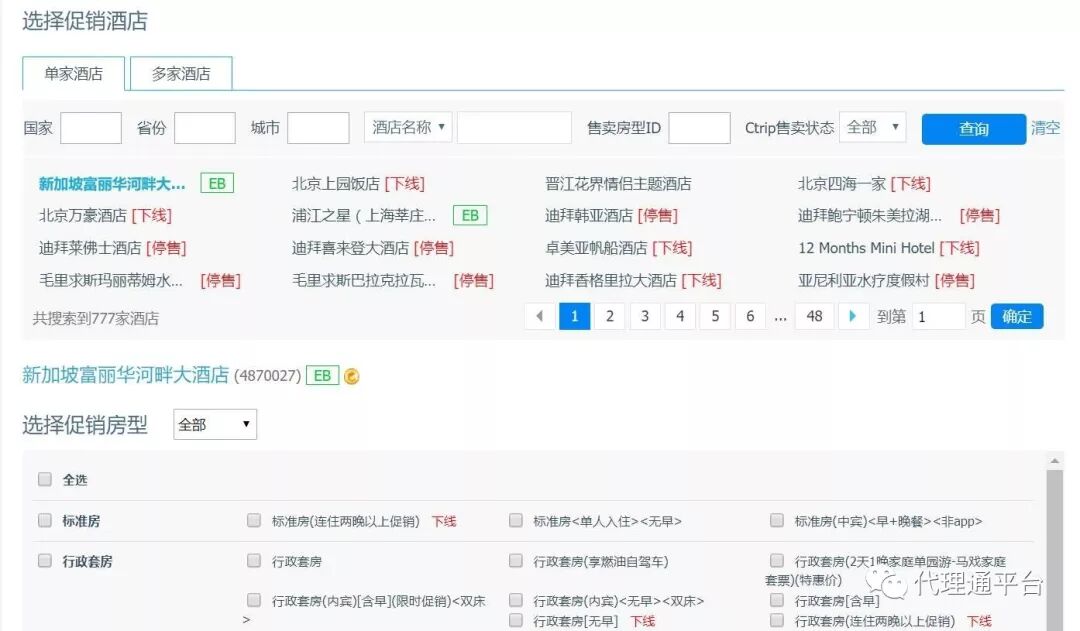This screenshot has width=1080, height=631.
Task: Click the 城市 input field
Action: [318, 127]
